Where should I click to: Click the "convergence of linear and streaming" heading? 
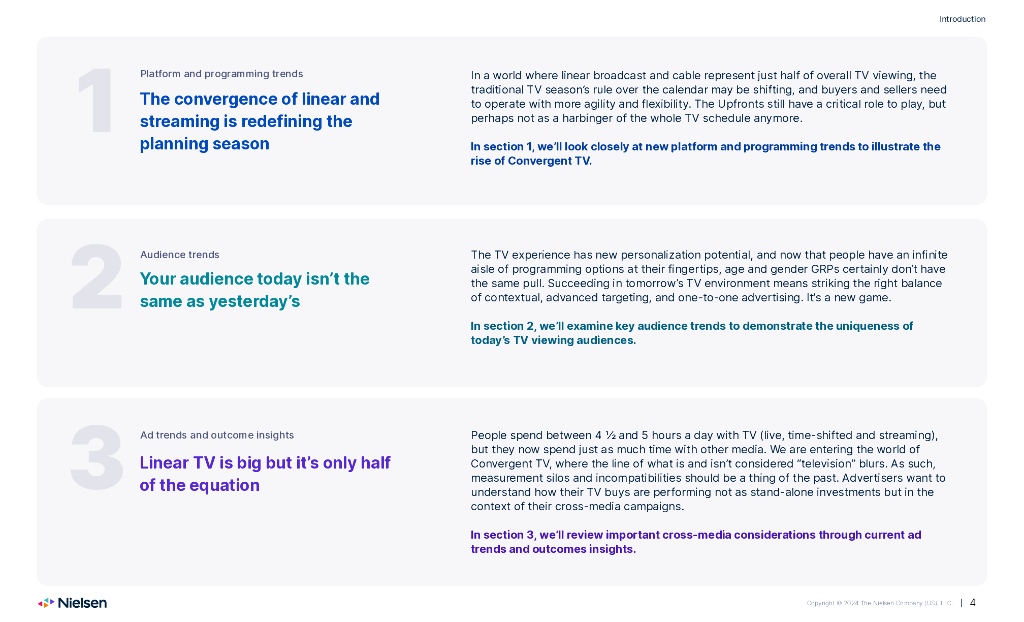(259, 121)
